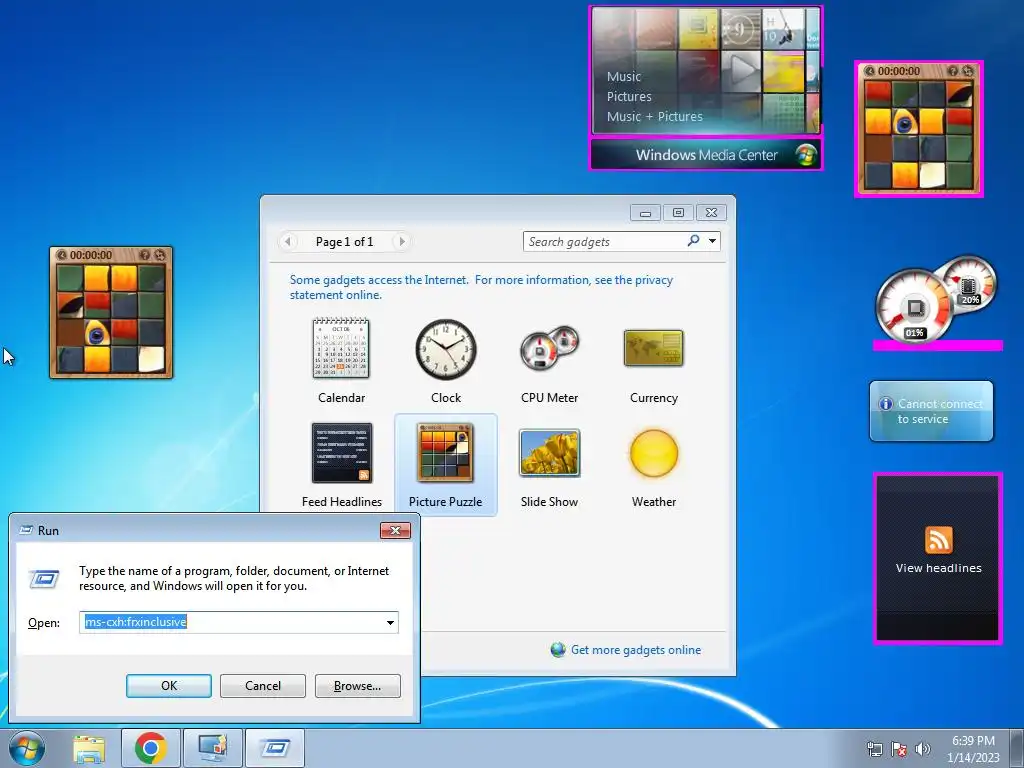Shuffle the puzzle gadget beside Media Center
Screen dimensions: 1024x768
pos(968,71)
